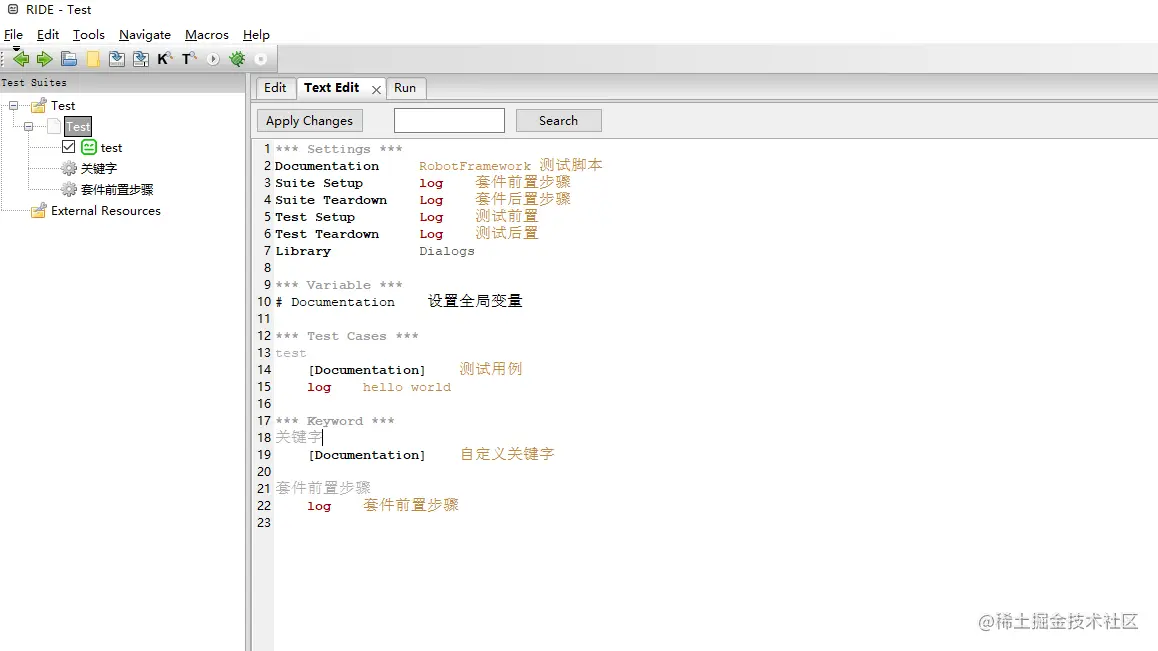Click 'Suite Setup' on line 3
This screenshot has height=651, width=1158.
coord(319,183)
